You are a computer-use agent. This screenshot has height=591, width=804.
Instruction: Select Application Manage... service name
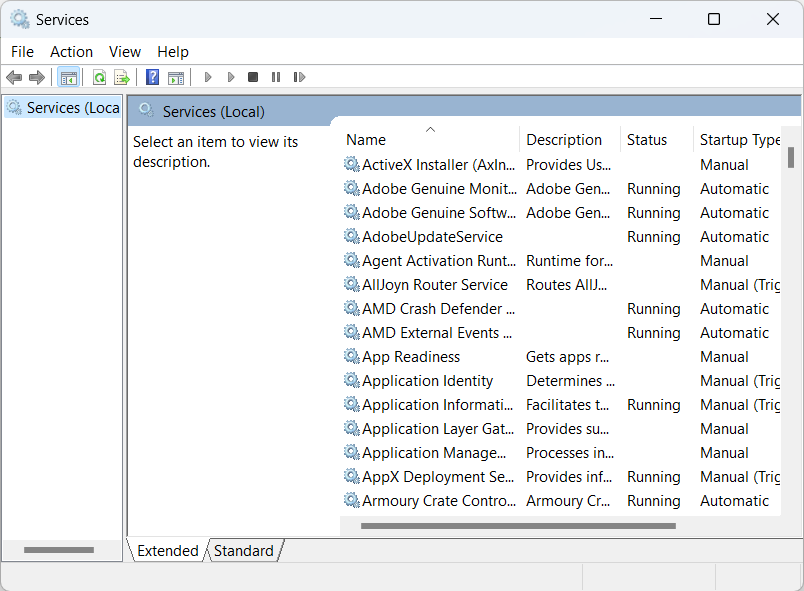434,453
